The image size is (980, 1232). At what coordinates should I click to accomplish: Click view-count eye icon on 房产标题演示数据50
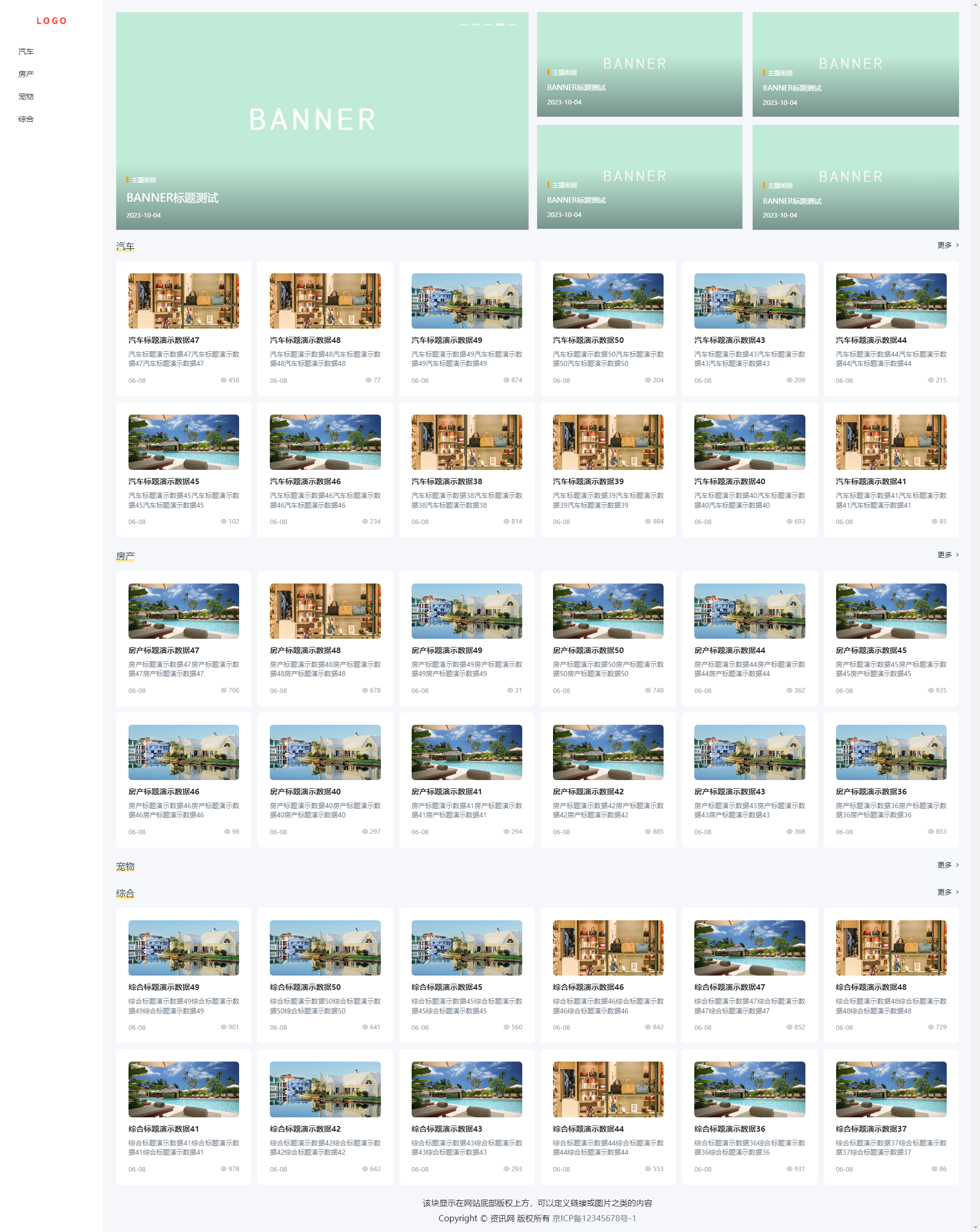coord(648,690)
